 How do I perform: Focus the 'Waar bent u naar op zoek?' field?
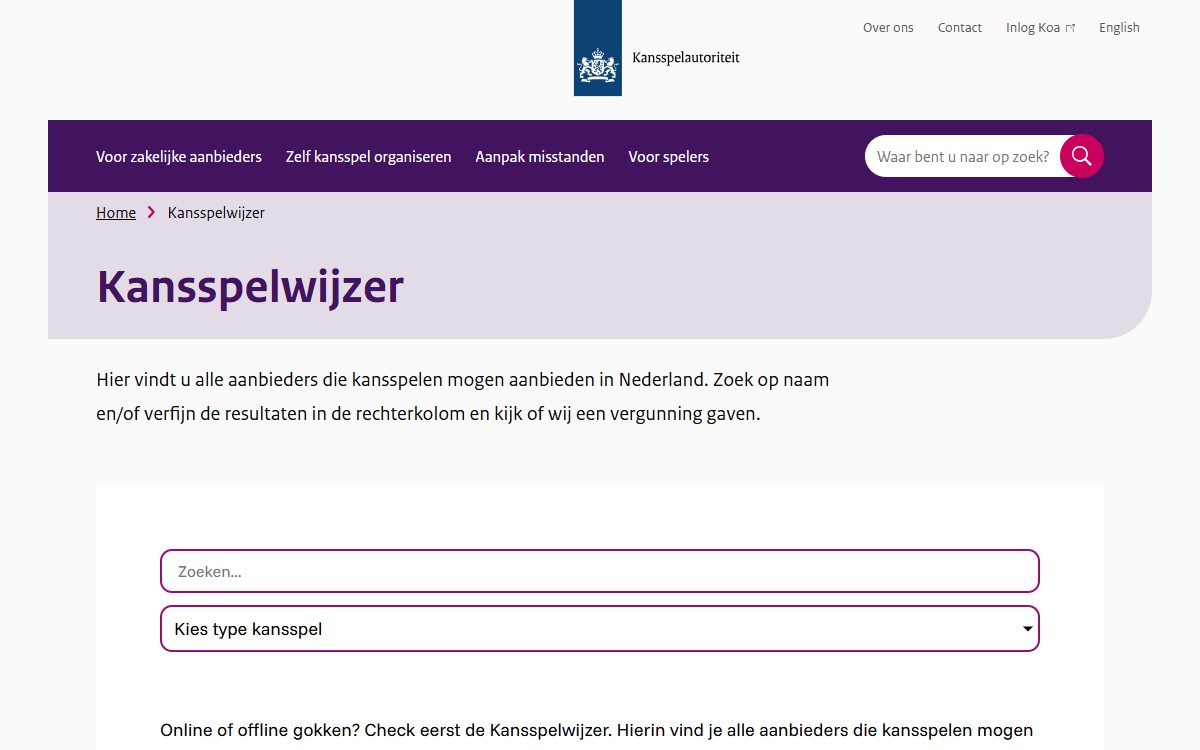tap(962, 156)
